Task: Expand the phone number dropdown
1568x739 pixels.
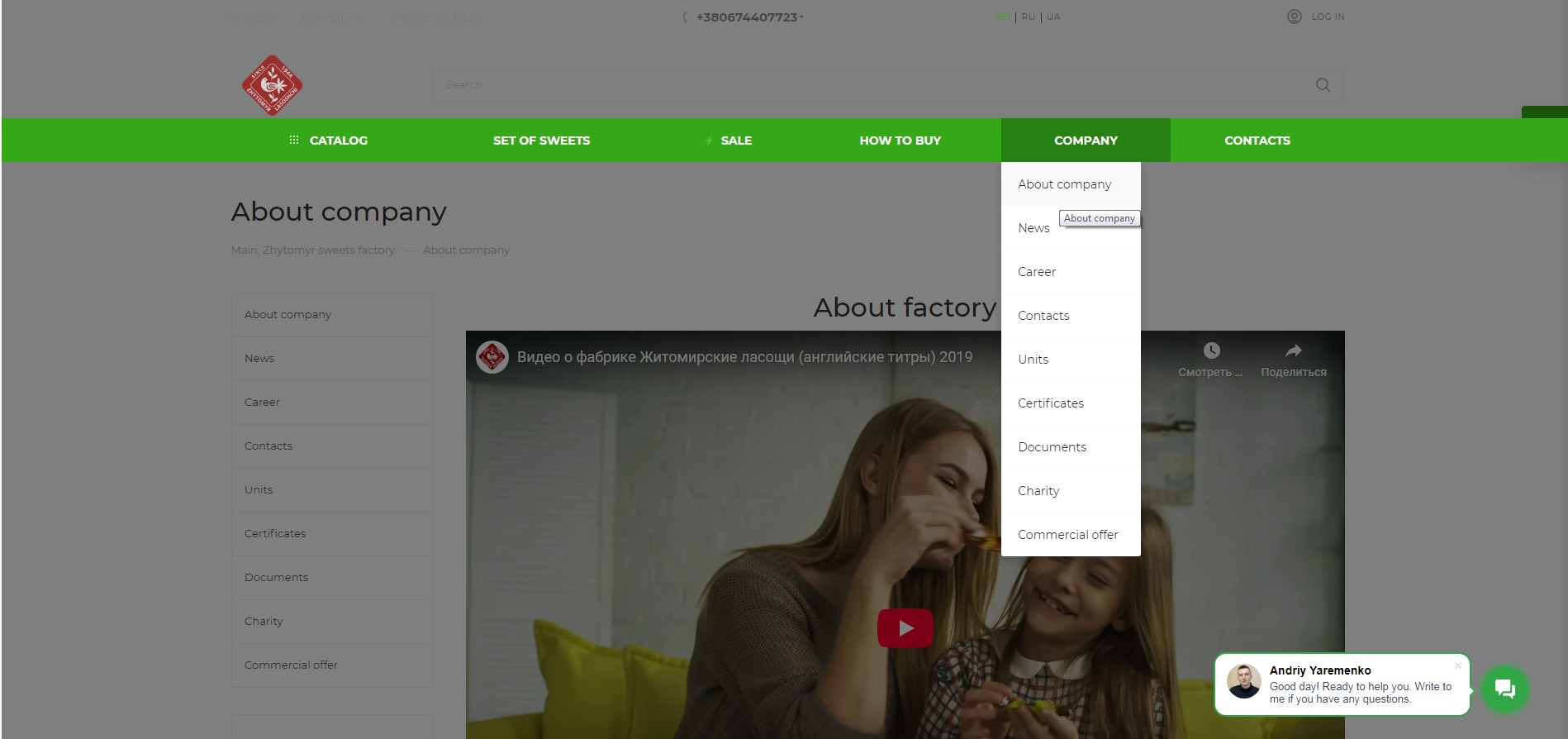Action: (x=801, y=17)
